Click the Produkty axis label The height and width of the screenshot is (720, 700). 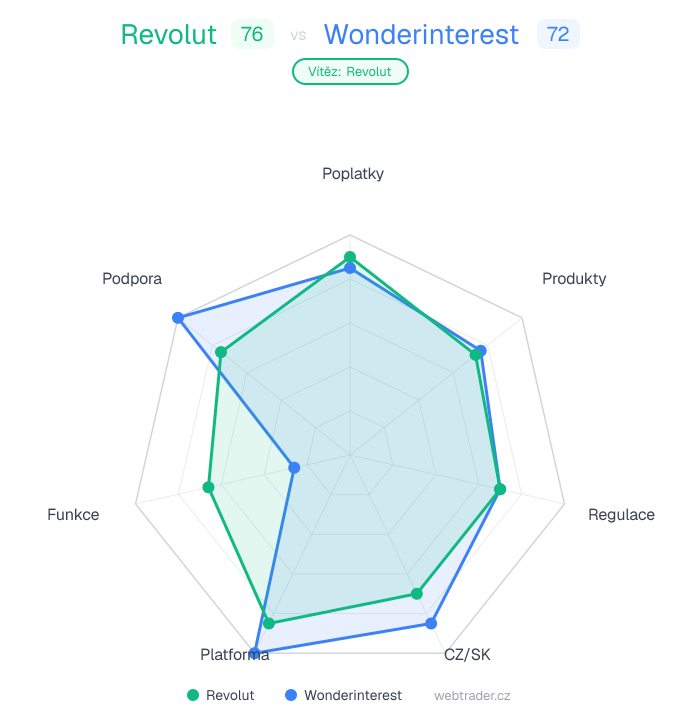(x=574, y=279)
